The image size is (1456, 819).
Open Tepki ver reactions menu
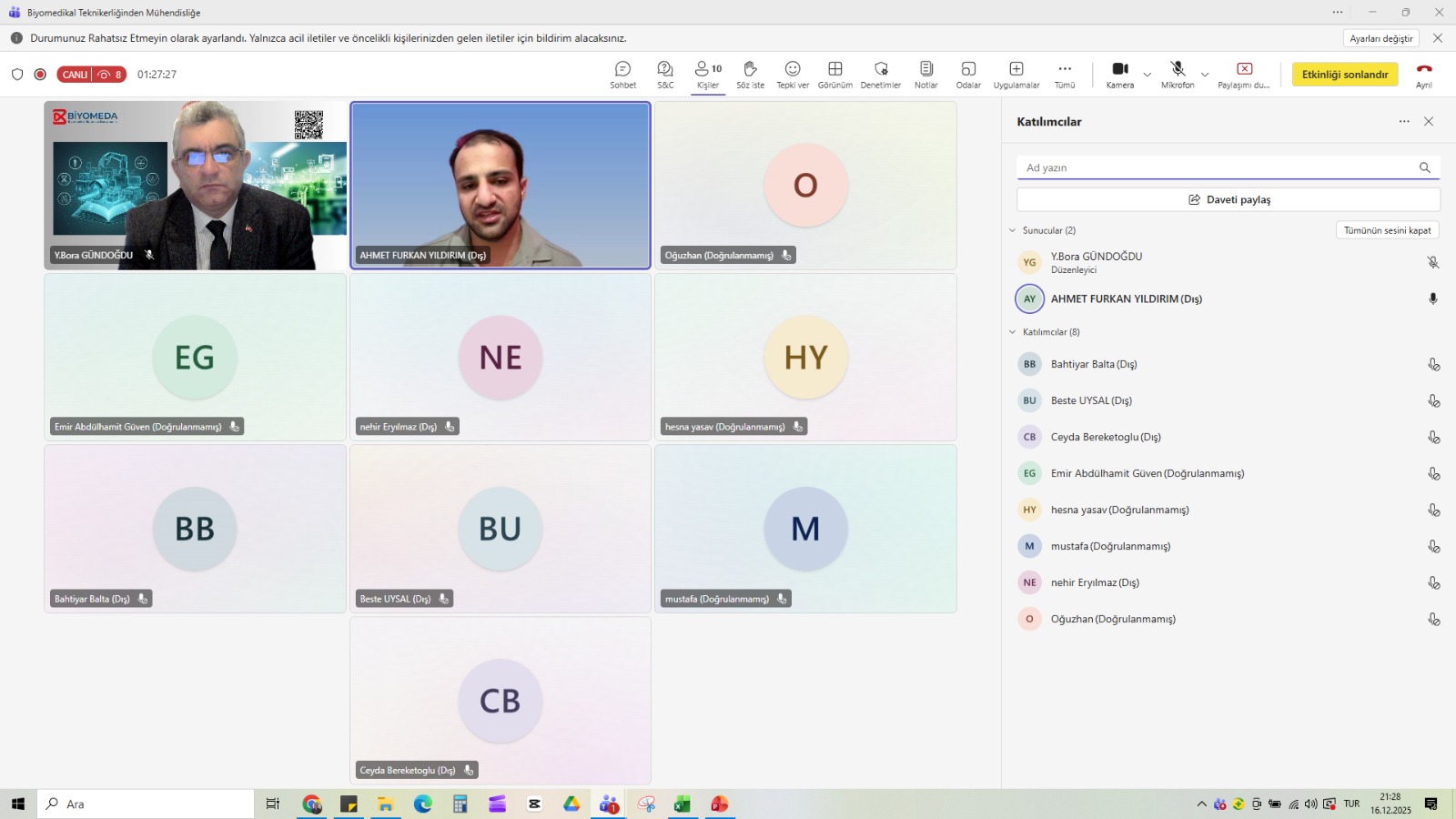tap(792, 75)
